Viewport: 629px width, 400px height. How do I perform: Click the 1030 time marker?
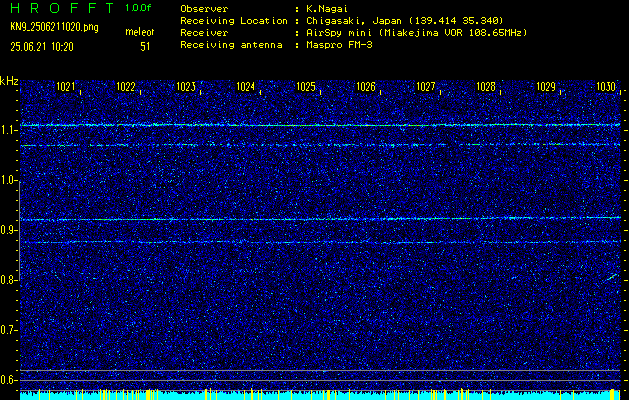coord(606,87)
